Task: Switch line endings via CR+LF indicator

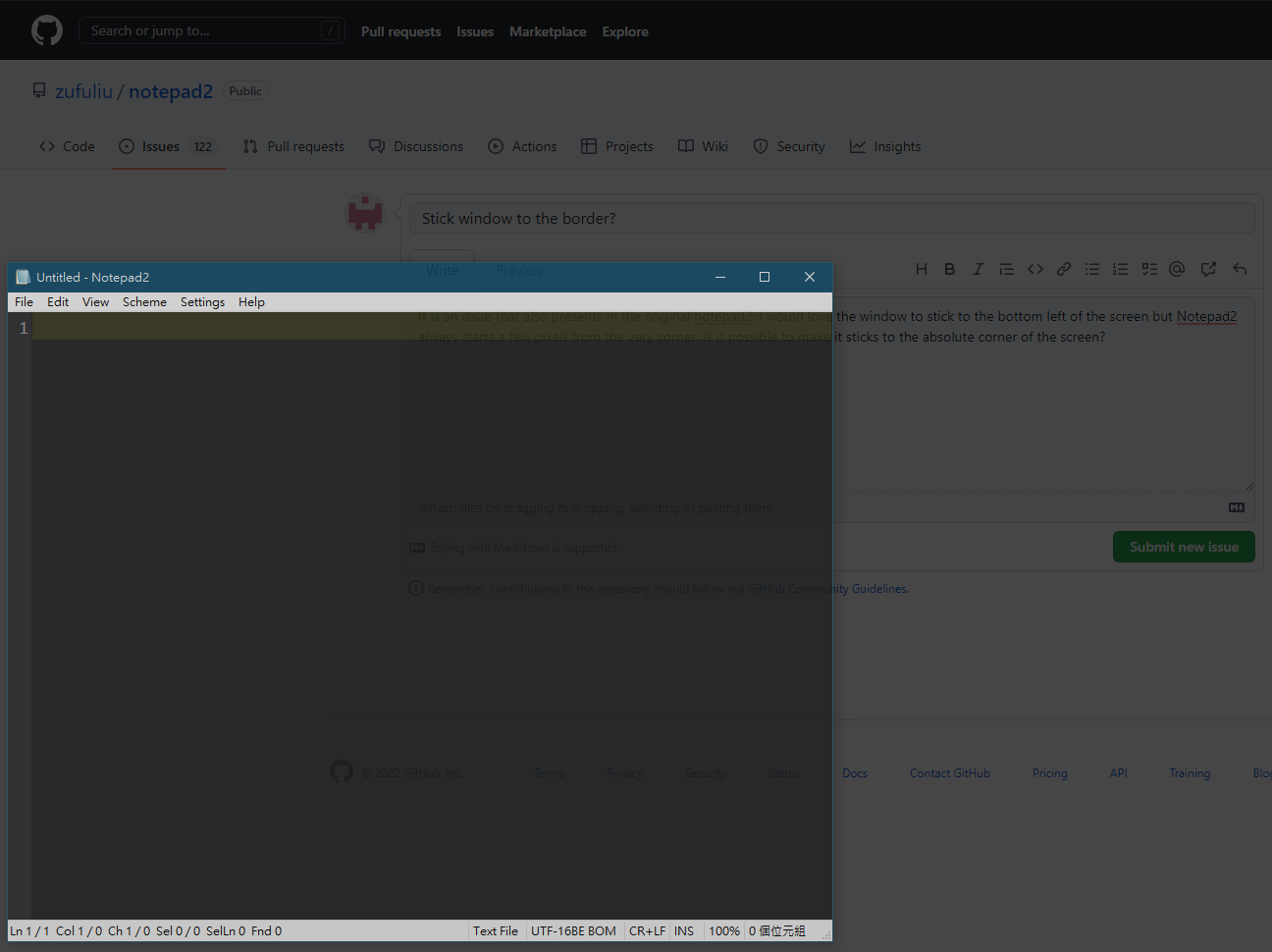Action: [x=647, y=930]
